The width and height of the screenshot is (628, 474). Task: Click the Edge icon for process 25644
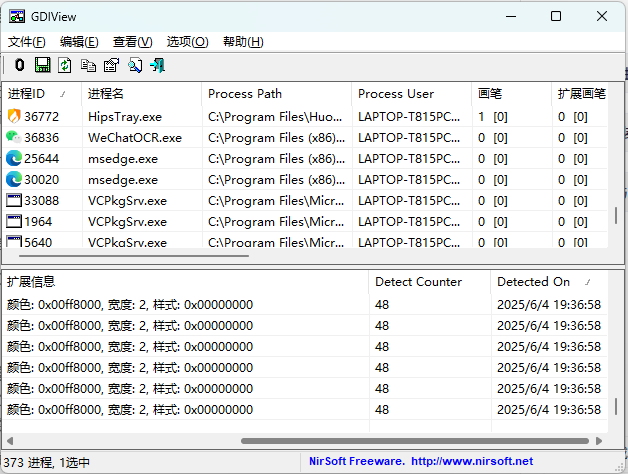[x=14, y=158]
